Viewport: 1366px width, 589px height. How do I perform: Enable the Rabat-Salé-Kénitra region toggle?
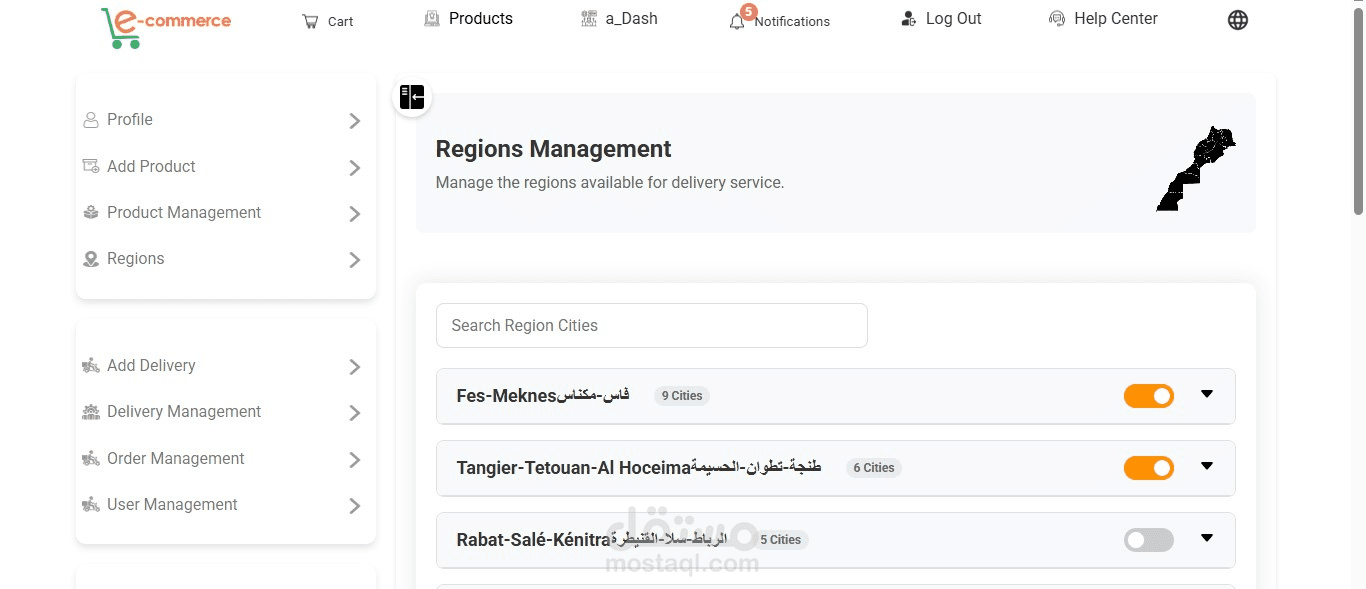(x=1149, y=540)
